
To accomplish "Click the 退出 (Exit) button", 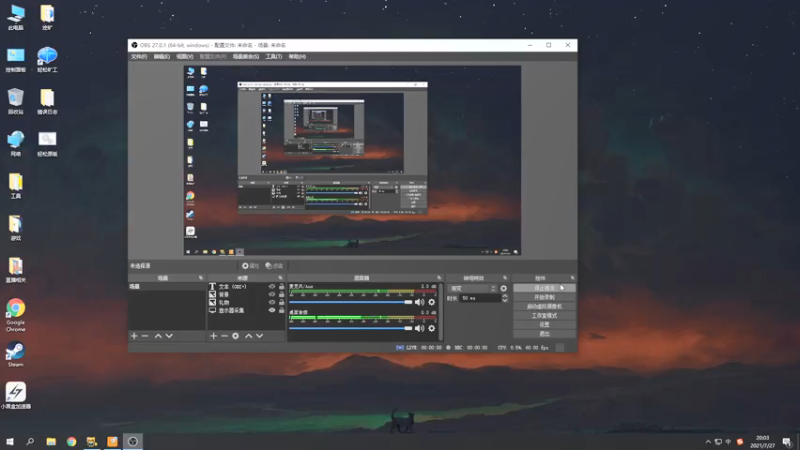I will (544, 334).
